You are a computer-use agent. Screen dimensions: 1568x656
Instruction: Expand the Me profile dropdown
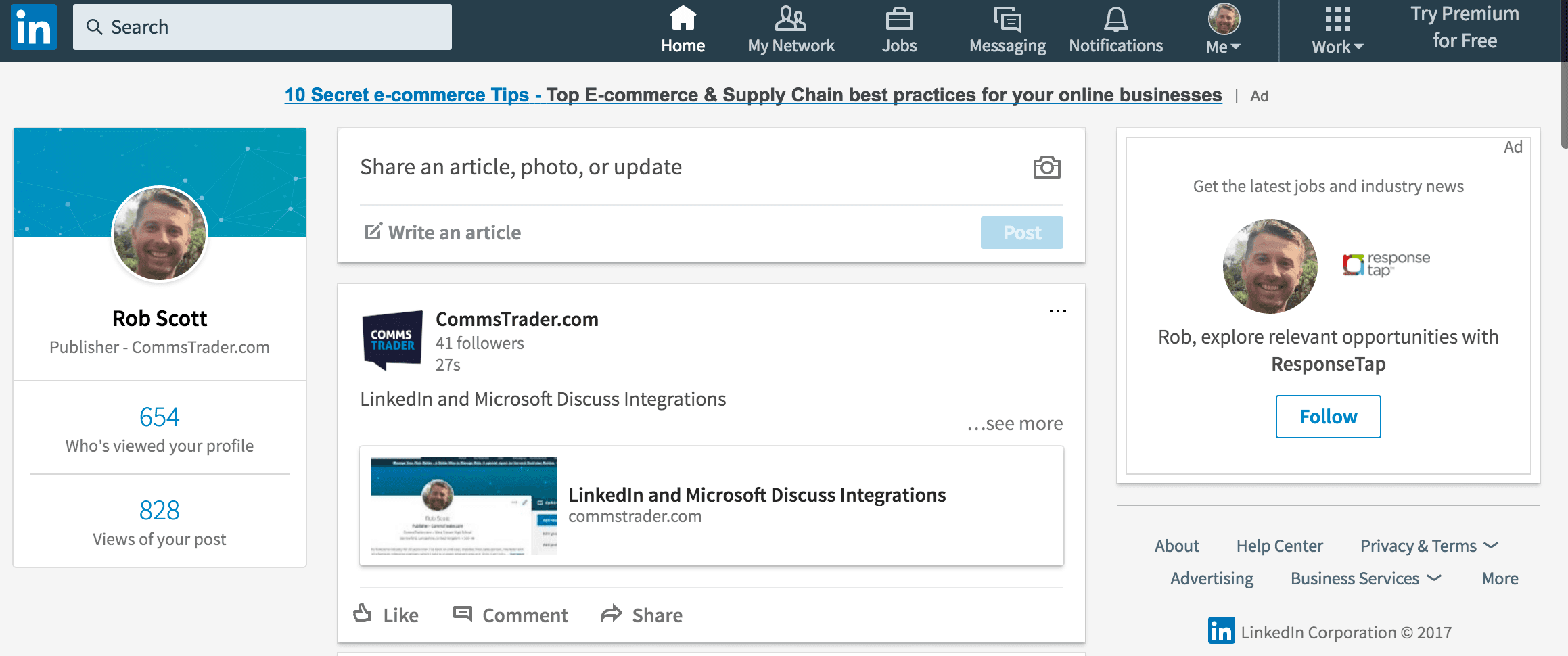[1224, 28]
